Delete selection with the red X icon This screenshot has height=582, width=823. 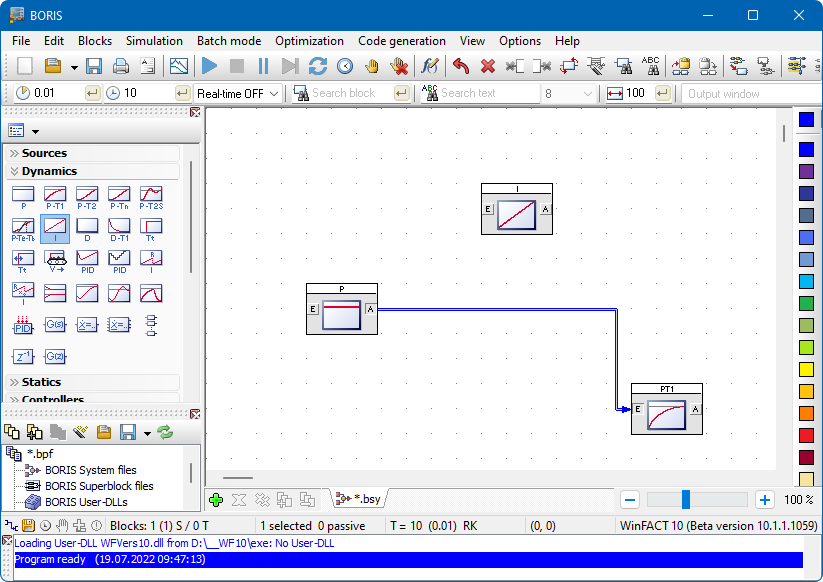488,66
